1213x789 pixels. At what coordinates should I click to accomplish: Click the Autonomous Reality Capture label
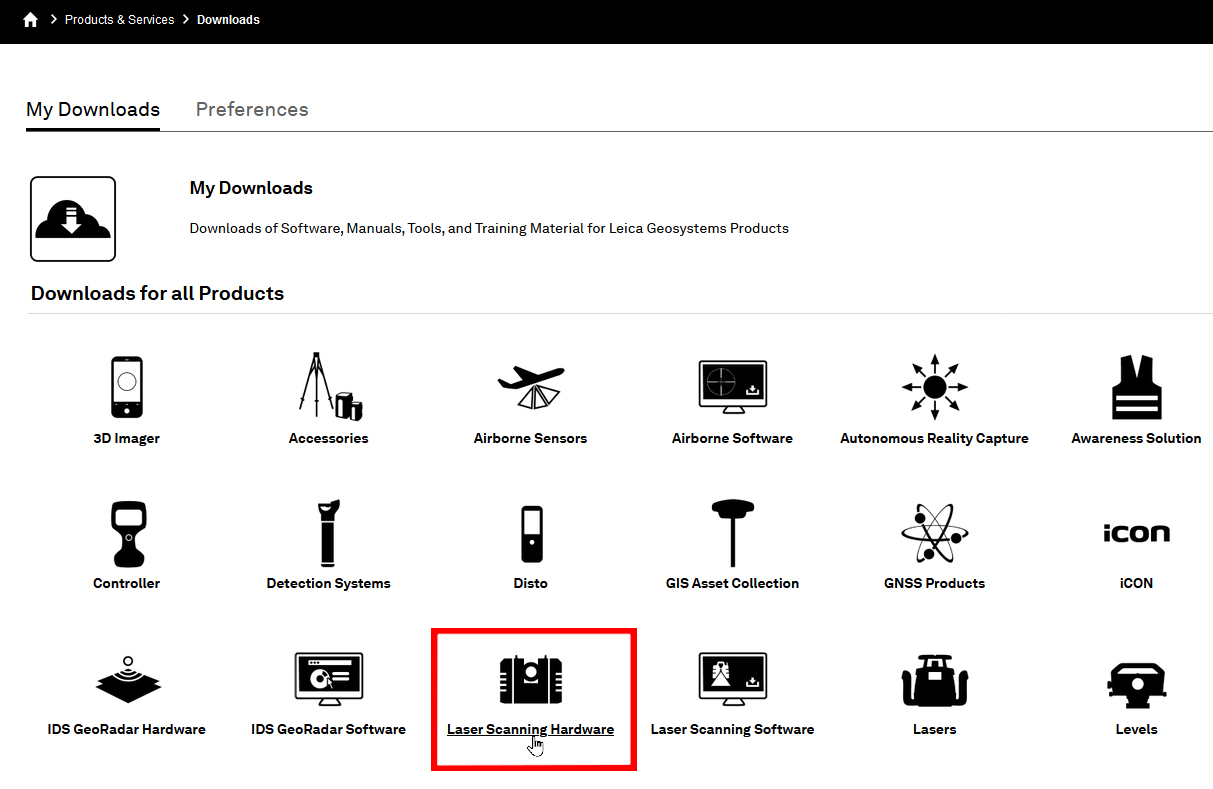[x=934, y=438]
